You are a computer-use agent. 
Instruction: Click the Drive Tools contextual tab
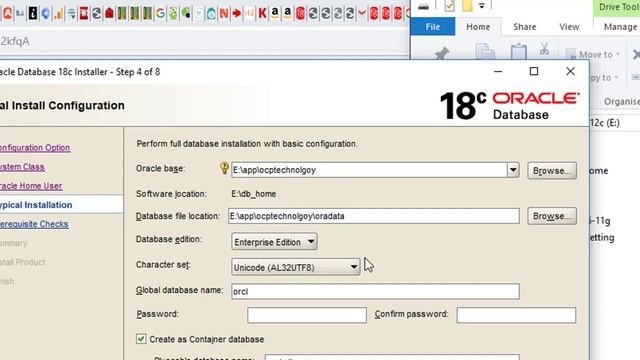click(x=618, y=7)
